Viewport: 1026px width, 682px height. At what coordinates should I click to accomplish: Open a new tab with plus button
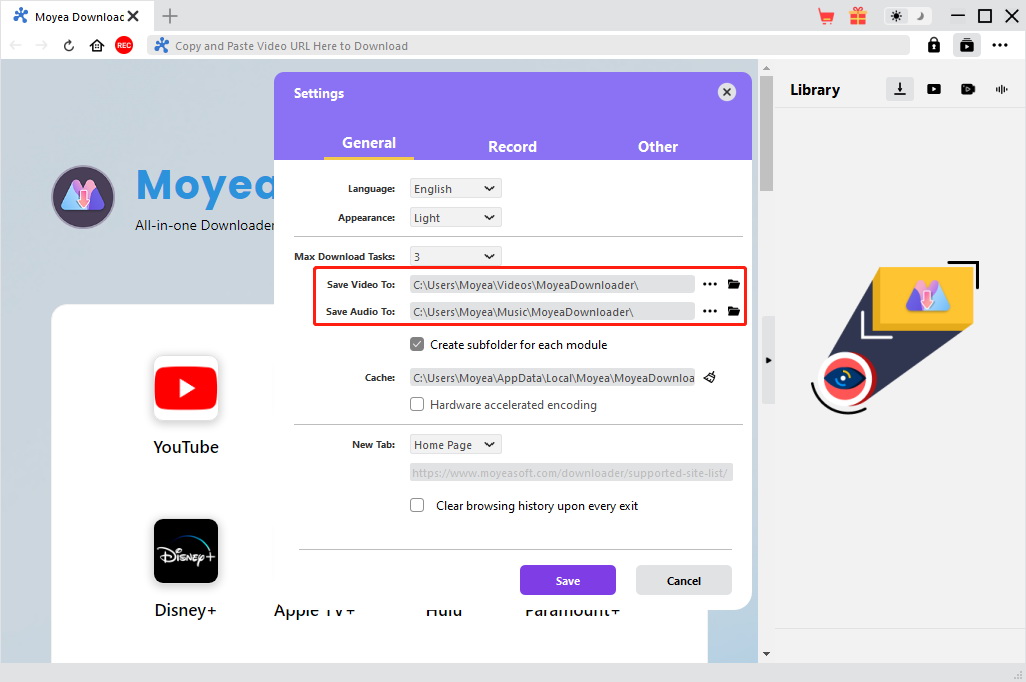169,16
